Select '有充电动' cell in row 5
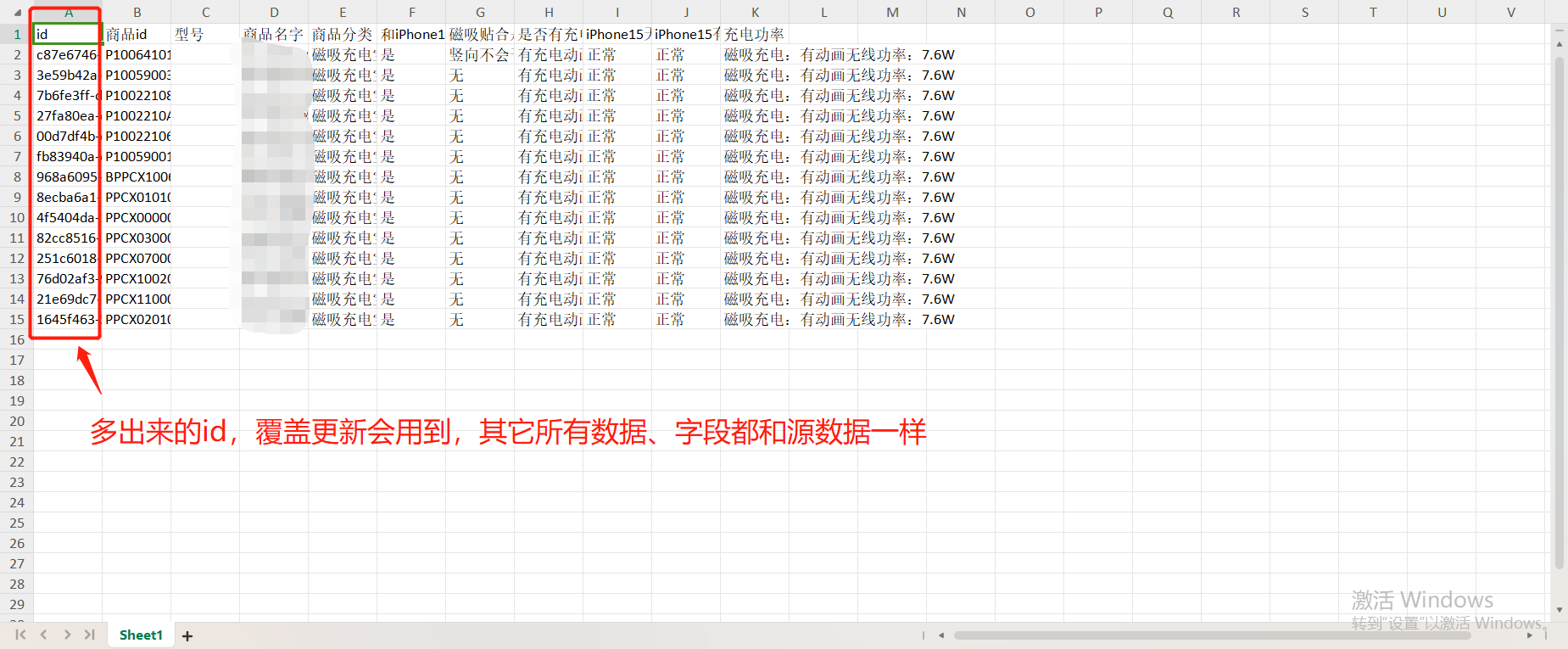1568x649 pixels. 549,115
